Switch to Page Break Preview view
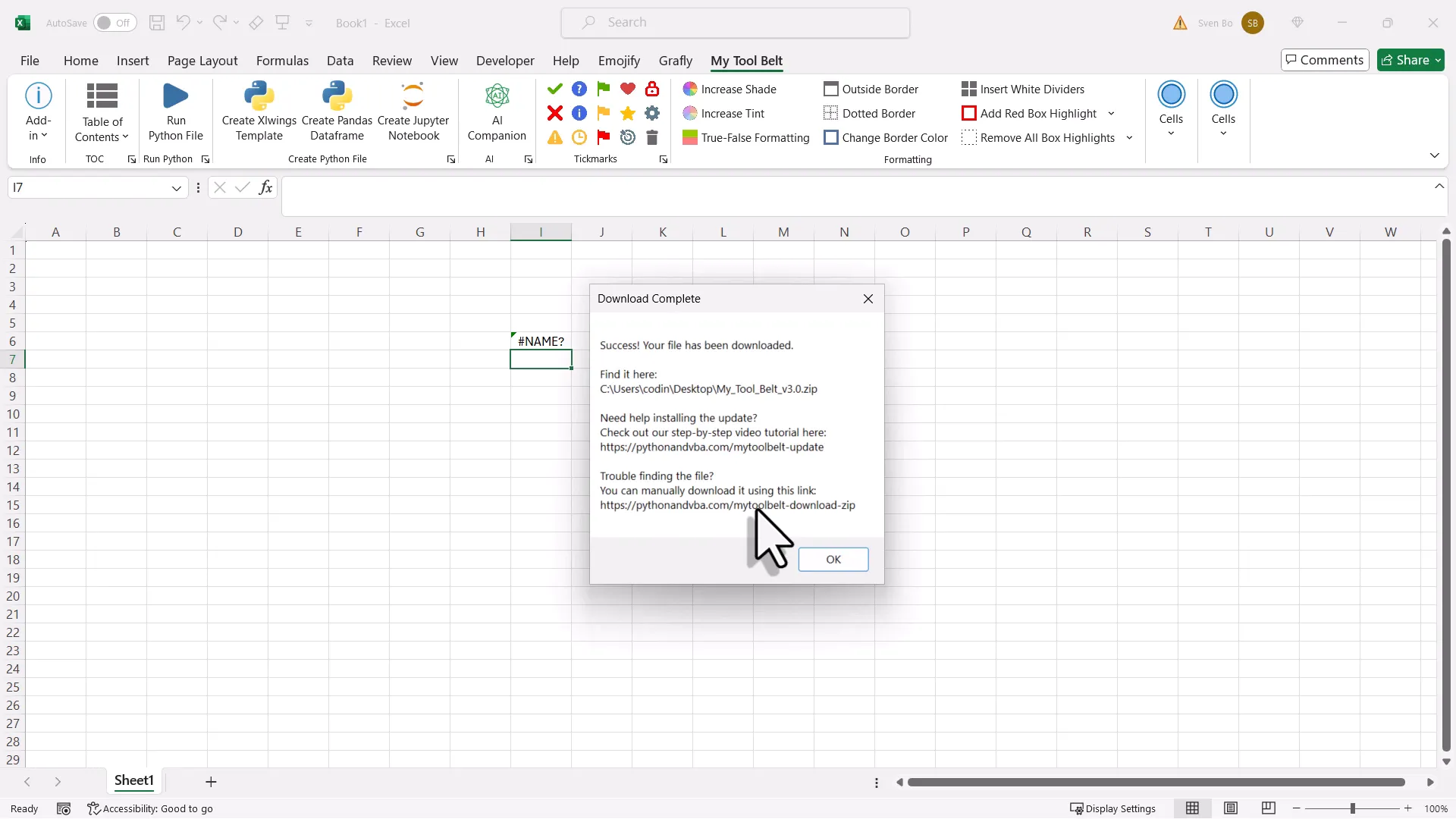The image size is (1456, 819). 1269,808
